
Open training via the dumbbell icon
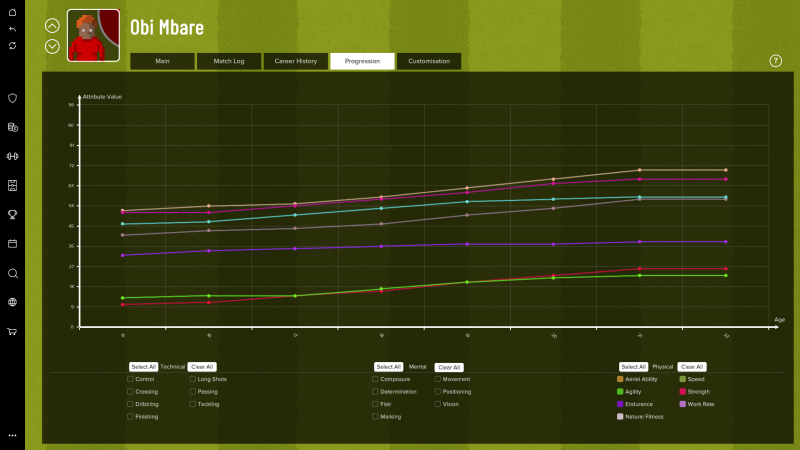coord(12,156)
